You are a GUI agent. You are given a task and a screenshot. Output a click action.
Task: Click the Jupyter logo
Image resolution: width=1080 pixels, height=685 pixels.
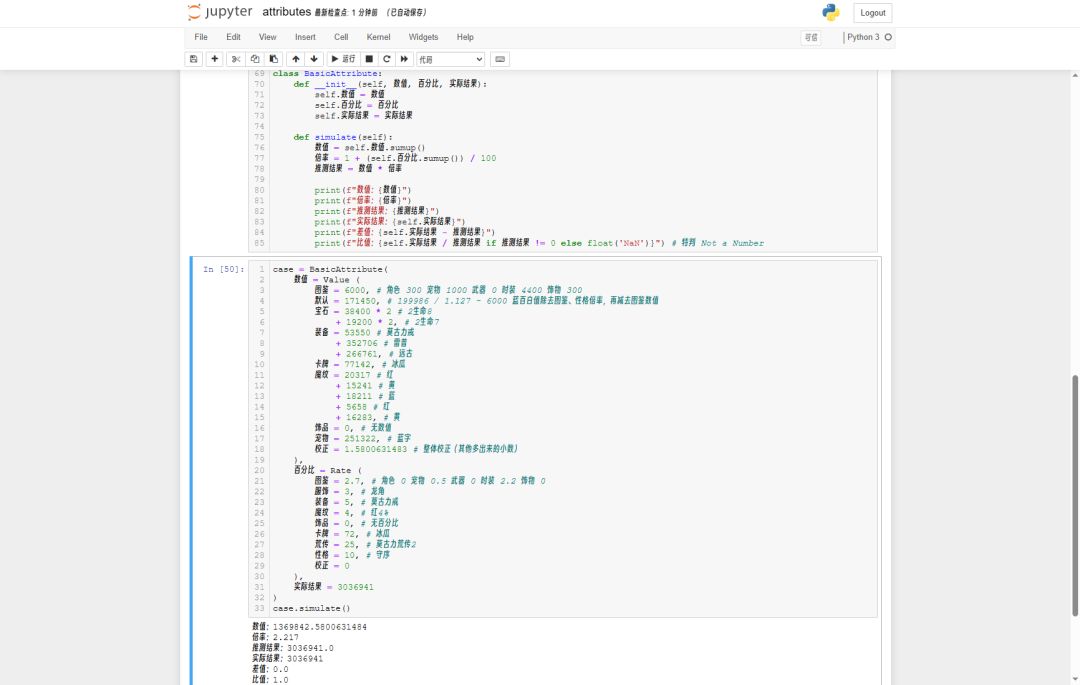coord(220,12)
